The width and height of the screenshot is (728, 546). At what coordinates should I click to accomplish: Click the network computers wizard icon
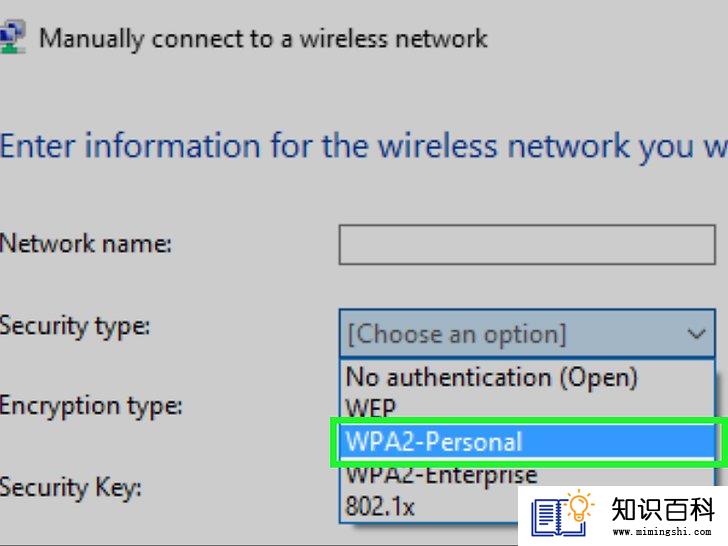tap(12, 37)
